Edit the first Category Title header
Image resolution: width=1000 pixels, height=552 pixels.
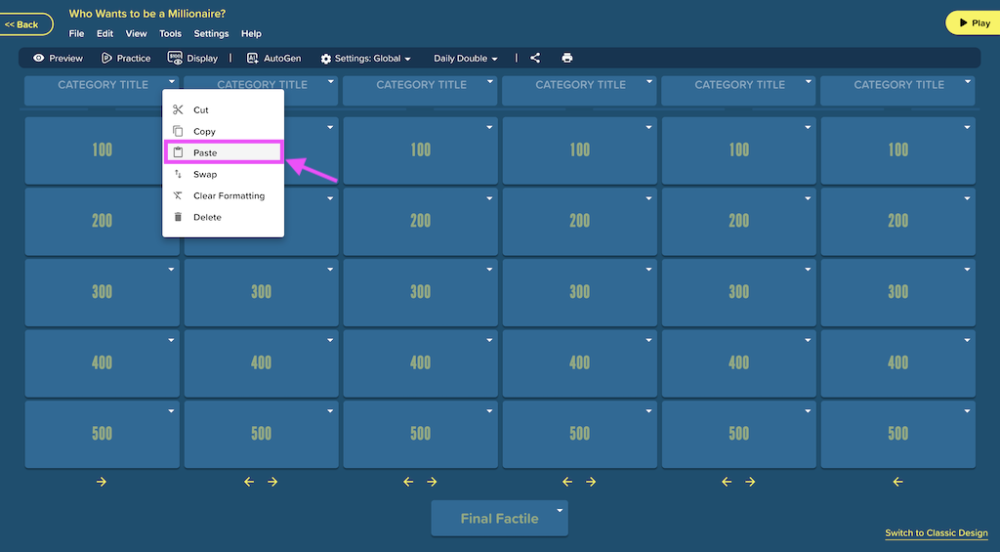pyautogui.click(x=102, y=90)
